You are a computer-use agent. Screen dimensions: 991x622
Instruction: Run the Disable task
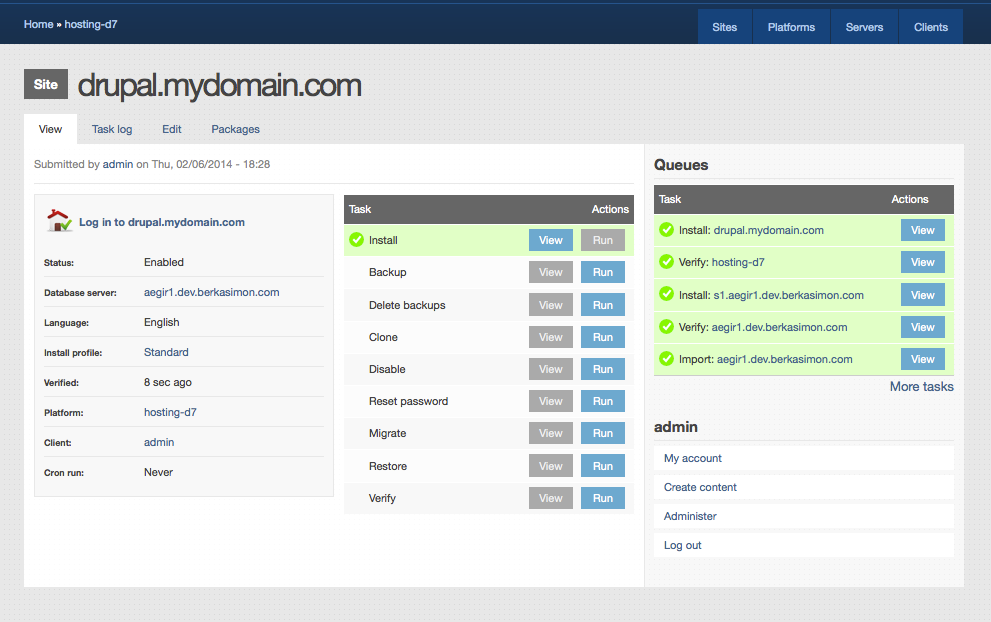click(602, 369)
